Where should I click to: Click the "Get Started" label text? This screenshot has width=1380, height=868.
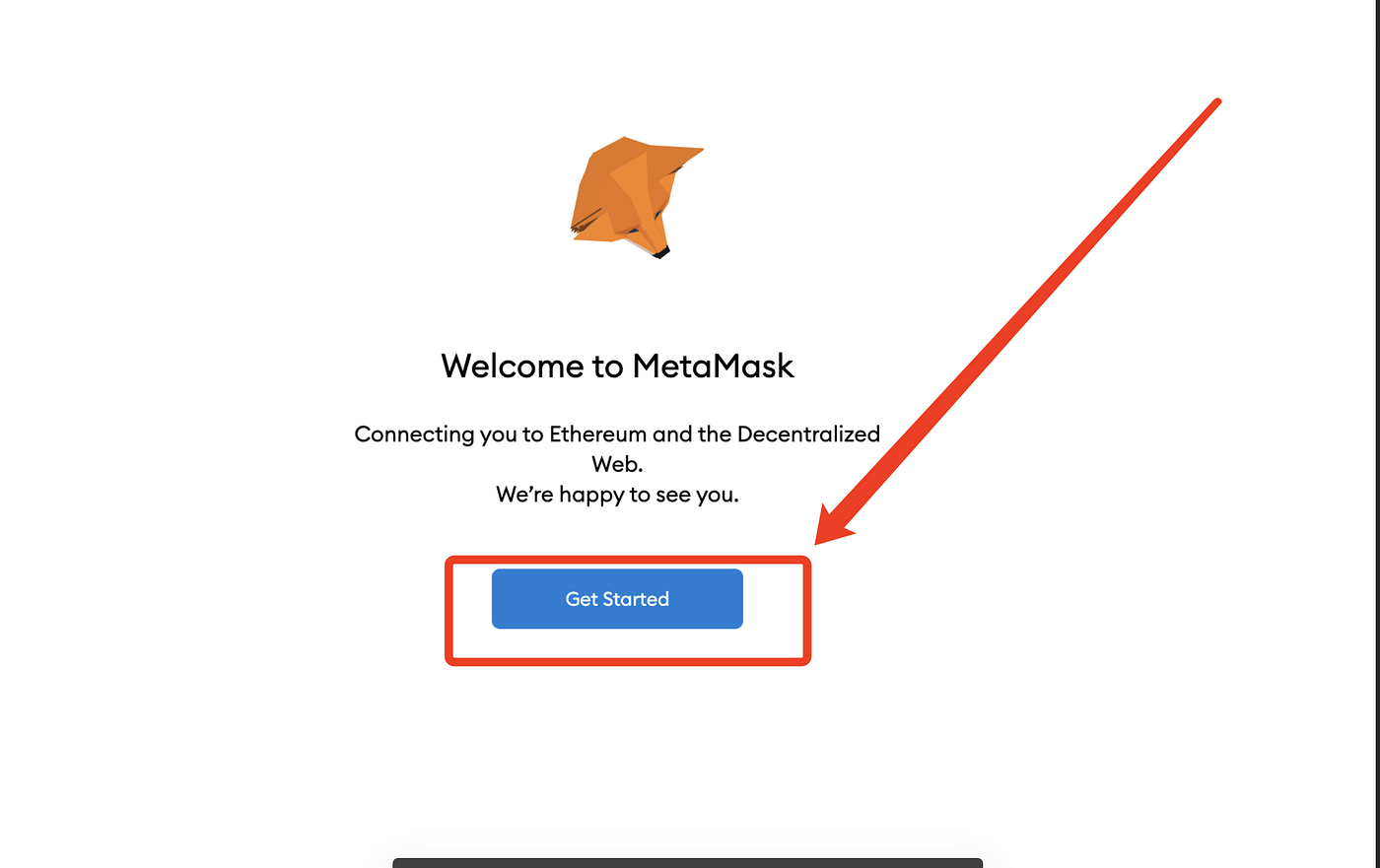point(617,599)
